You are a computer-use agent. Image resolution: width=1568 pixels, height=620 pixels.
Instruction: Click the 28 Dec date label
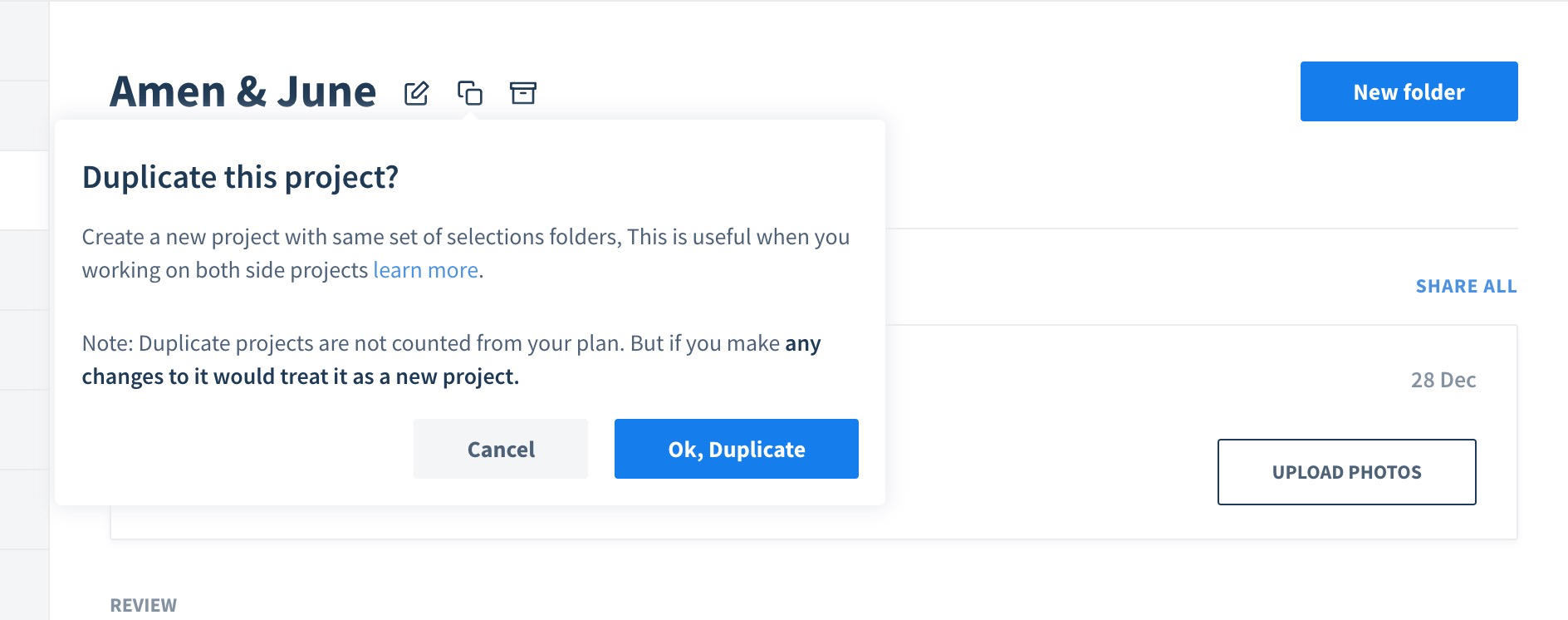(x=1443, y=380)
